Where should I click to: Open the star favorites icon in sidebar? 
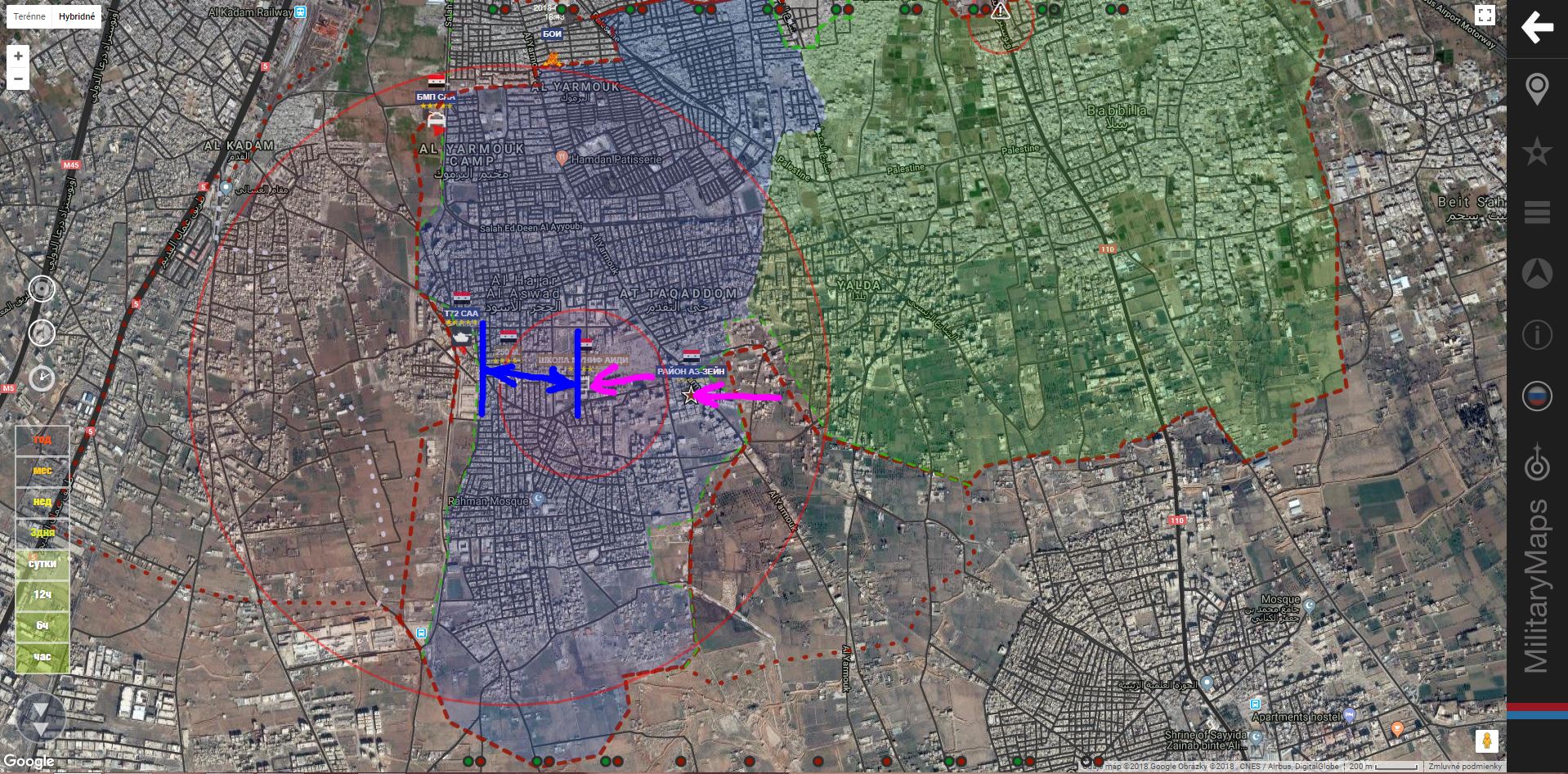pyautogui.click(x=1536, y=151)
